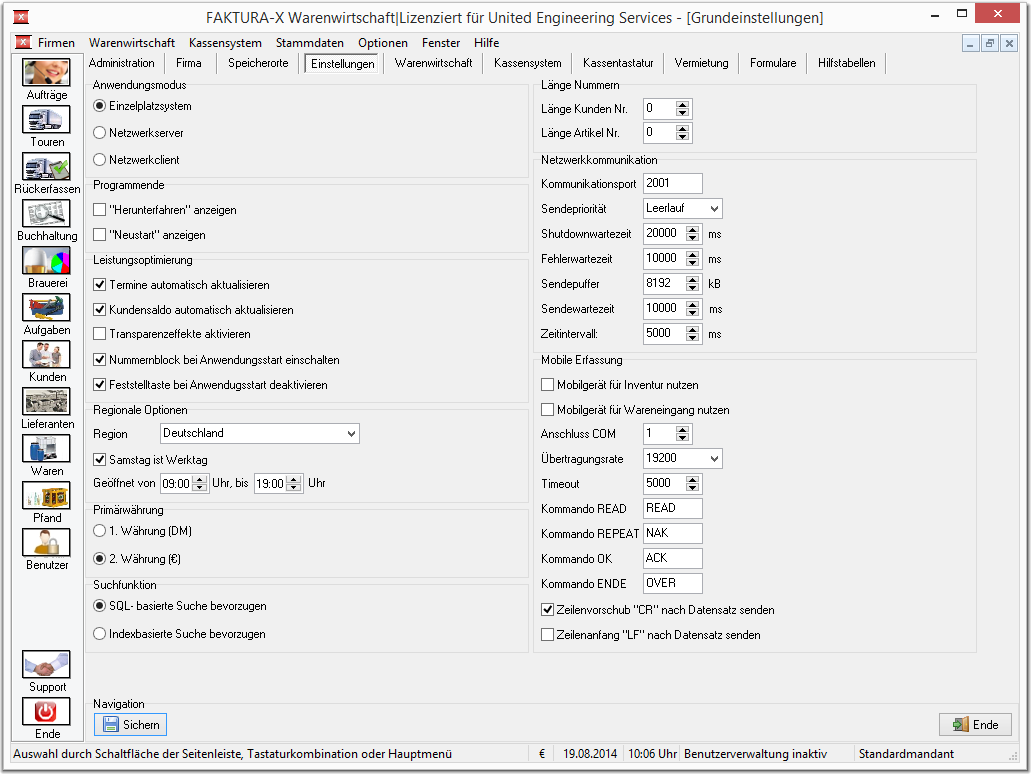Screen dimensions: 1031x774
Task: Click the Kommando REPEAT input field
Action: point(673,533)
